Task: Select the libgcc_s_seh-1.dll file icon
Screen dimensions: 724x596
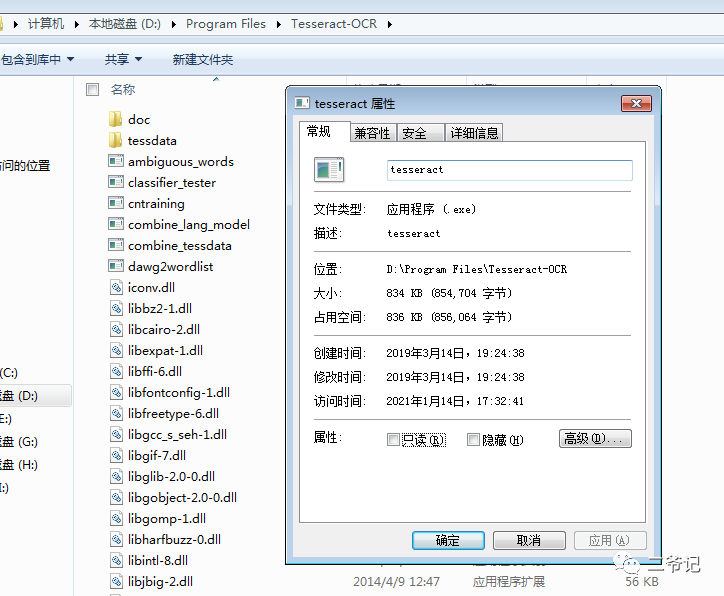Action: tap(116, 434)
